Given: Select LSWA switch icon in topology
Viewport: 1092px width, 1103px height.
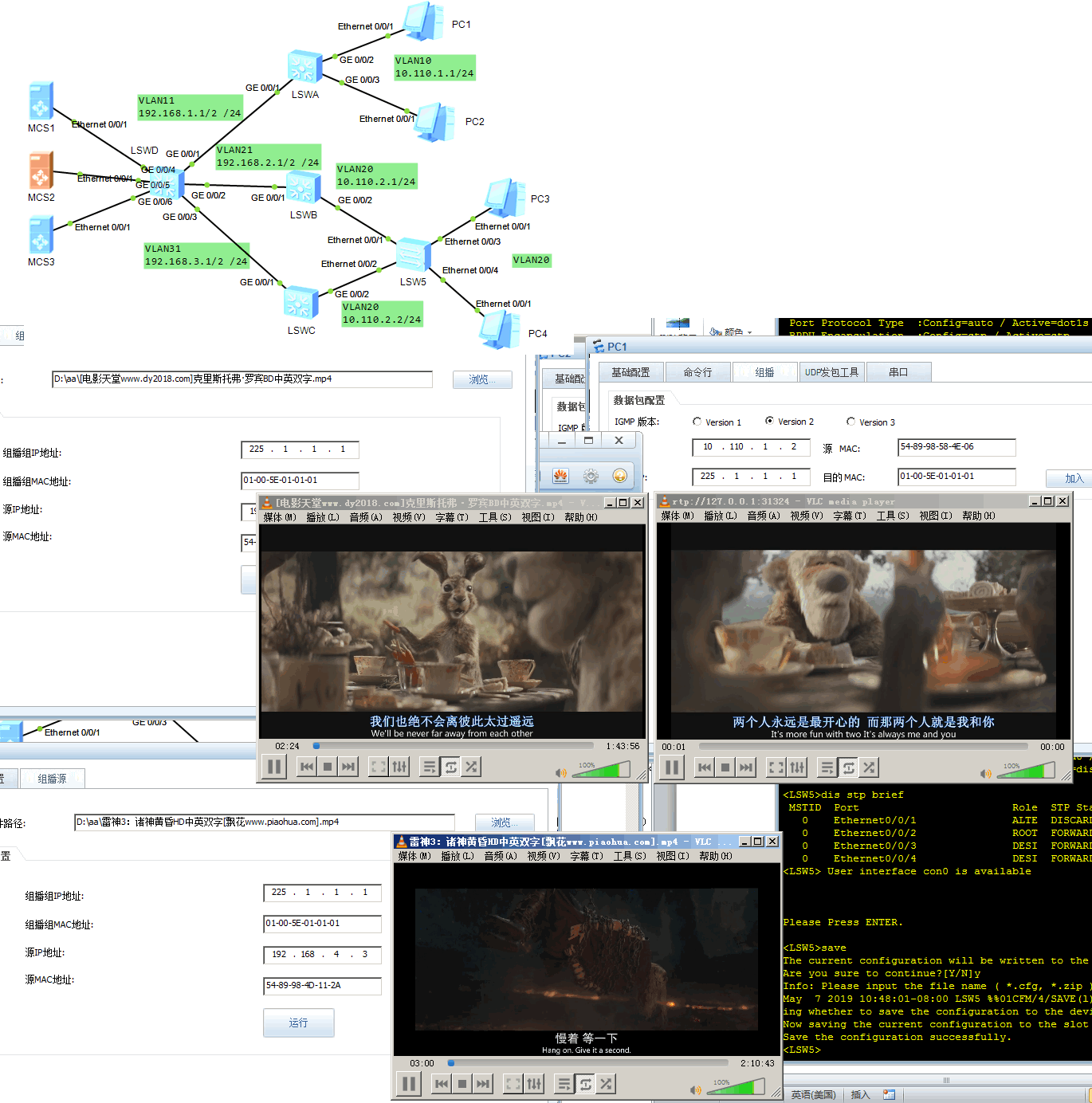Looking at the screenshot, I should (x=304, y=67).
